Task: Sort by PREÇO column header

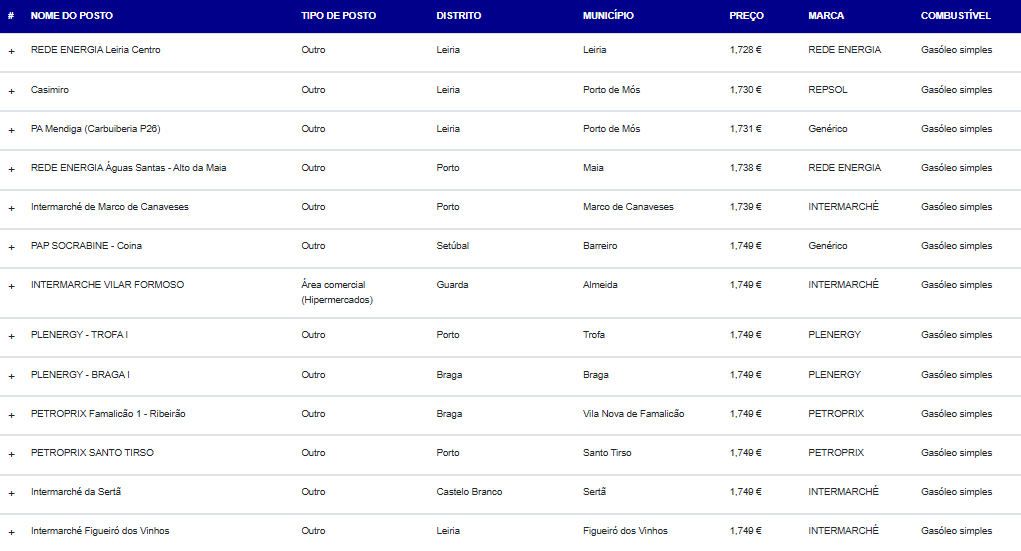Action: [x=746, y=16]
